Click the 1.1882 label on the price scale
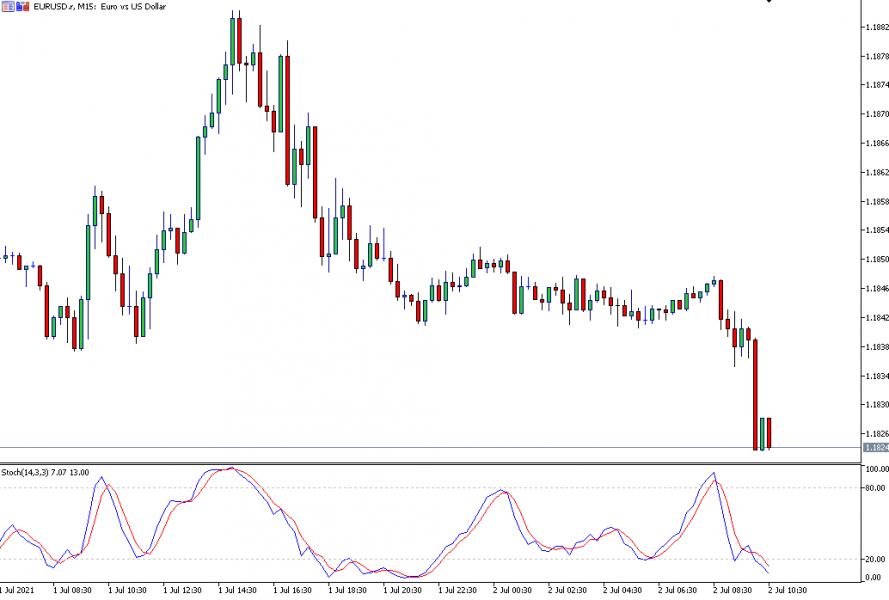 pyautogui.click(x=875, y=27)
